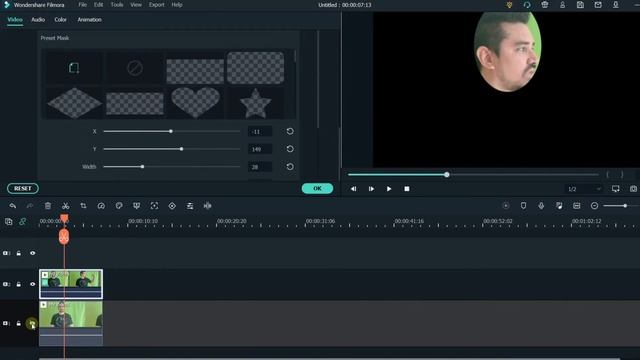This screenshot has height=360, width=640.
Task: Open the Tools menu
Action: 117,5
